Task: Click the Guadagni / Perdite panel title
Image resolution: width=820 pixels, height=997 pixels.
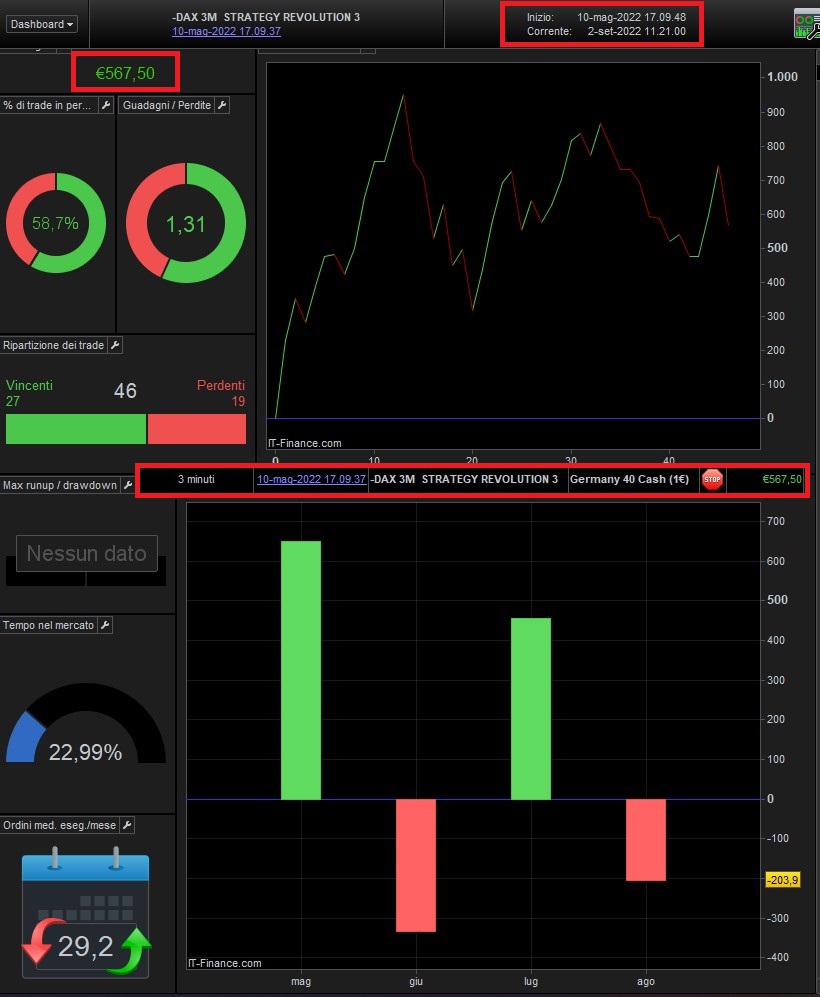Action: coord(167,105)
